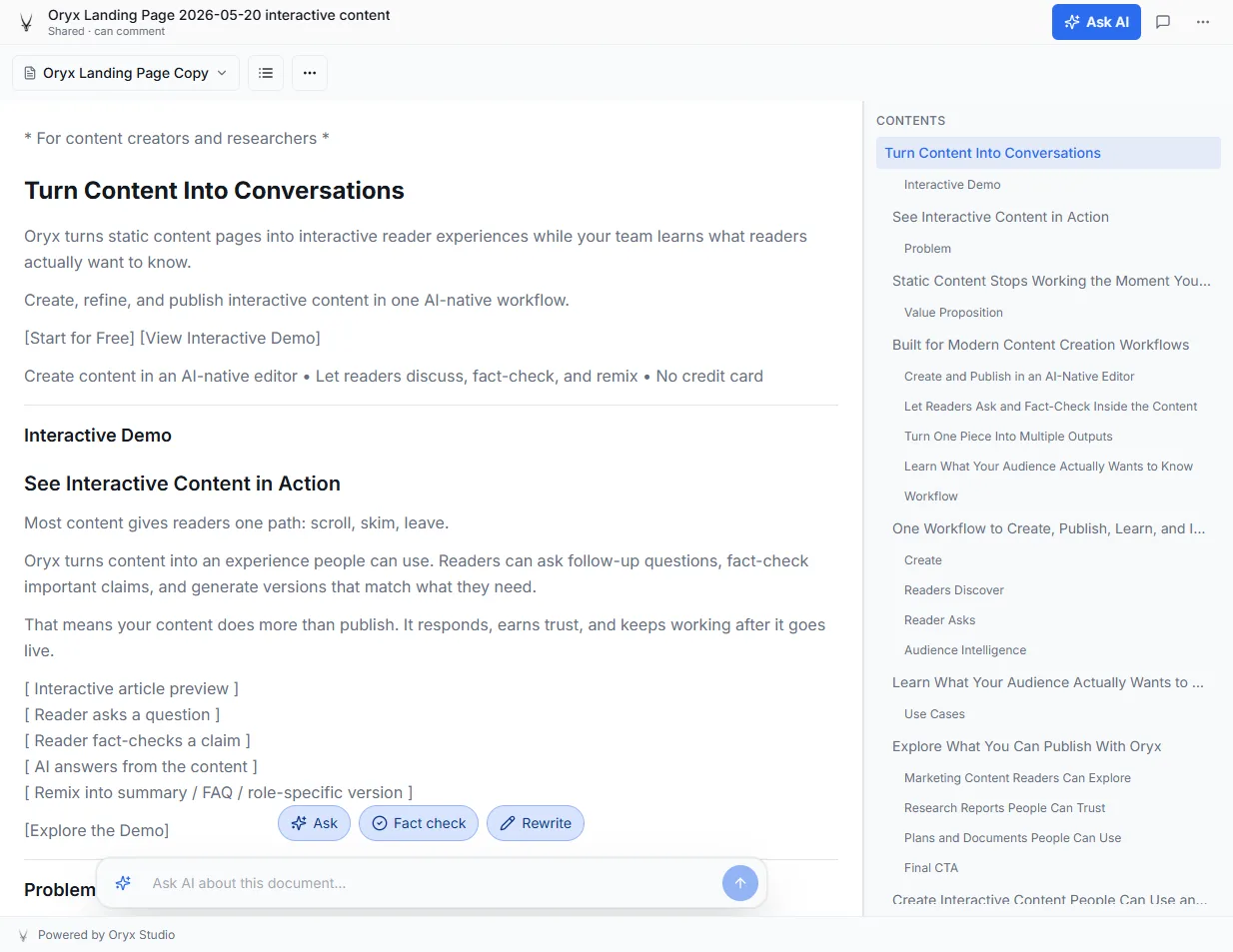Click the [Explore the Demo] text
Image resolution: width=1233 pixels, height=952 pixels.
[96, 830]
